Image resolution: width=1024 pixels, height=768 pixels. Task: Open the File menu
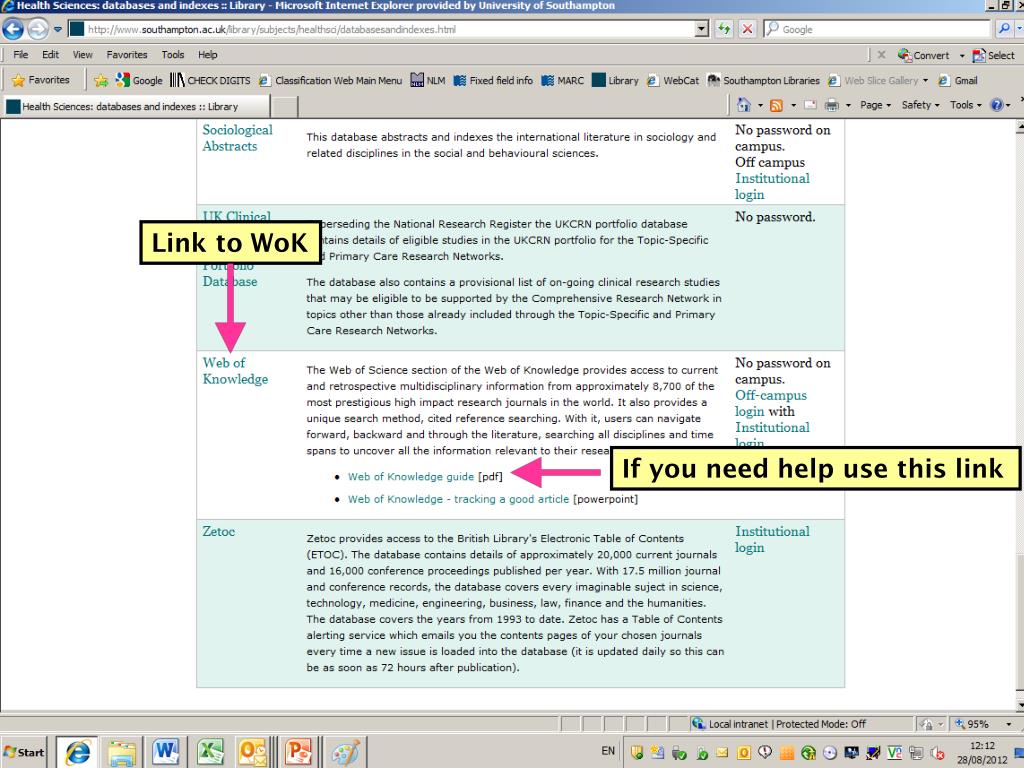point(21,55)
